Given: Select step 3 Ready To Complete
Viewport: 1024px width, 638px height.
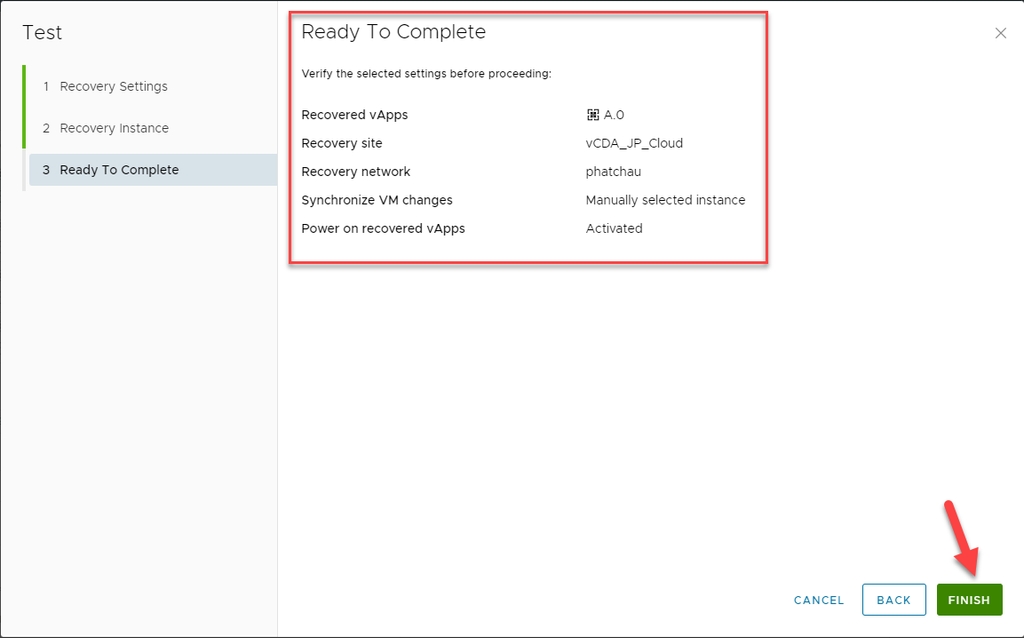Looking at the screenshot, I should (119, 170).
